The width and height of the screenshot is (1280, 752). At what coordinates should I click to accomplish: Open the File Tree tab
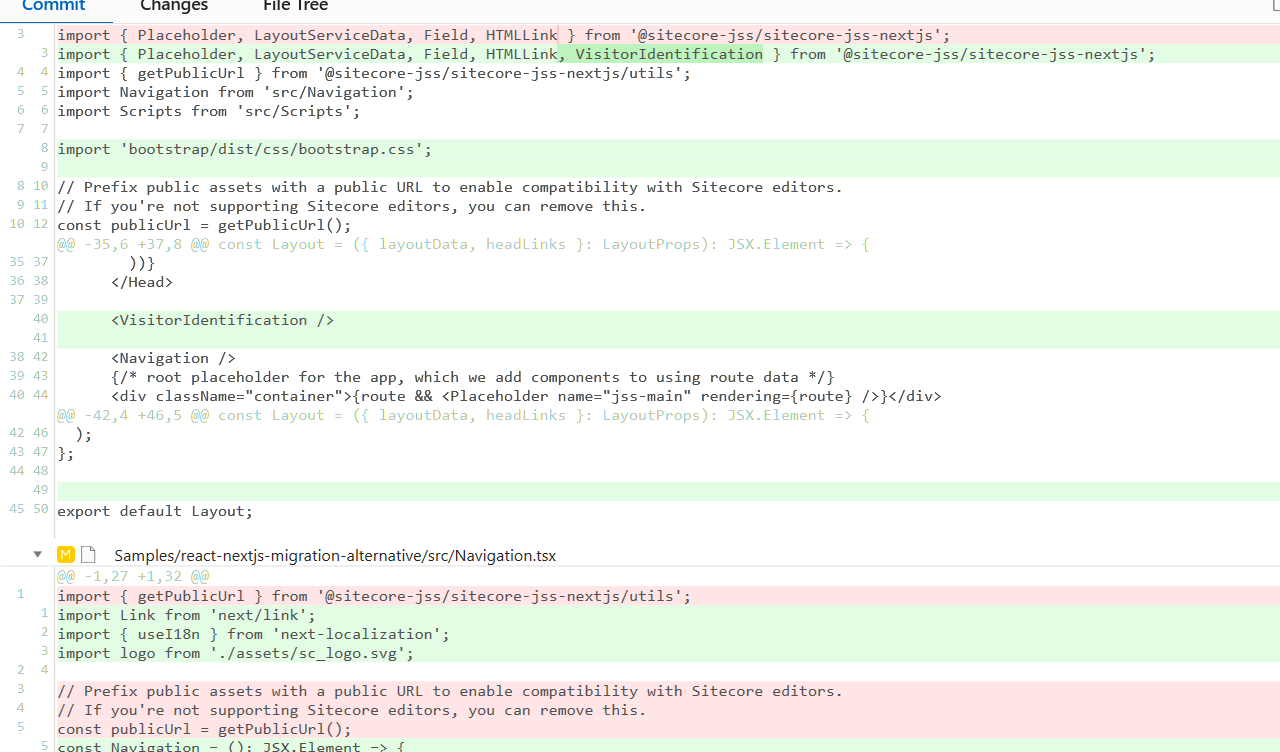[x=295, y=6]
